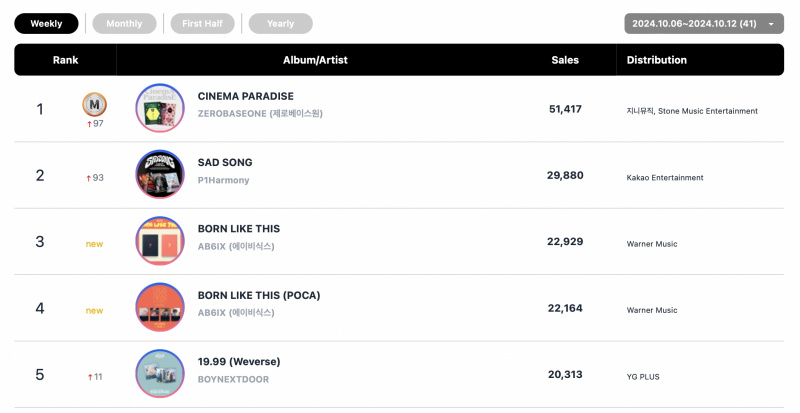
Task: Open the CINEMA PARADISE album cover
Action: 160,108
